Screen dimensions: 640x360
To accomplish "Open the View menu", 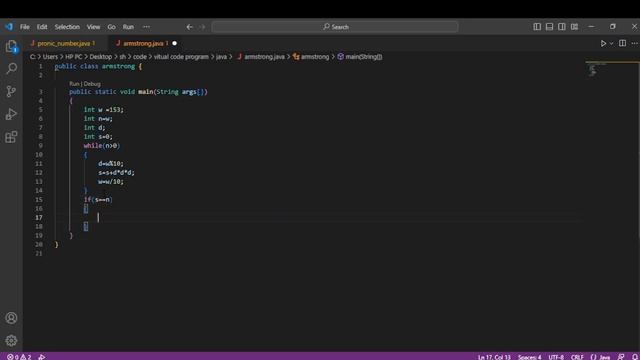I will tap(93, 27).
